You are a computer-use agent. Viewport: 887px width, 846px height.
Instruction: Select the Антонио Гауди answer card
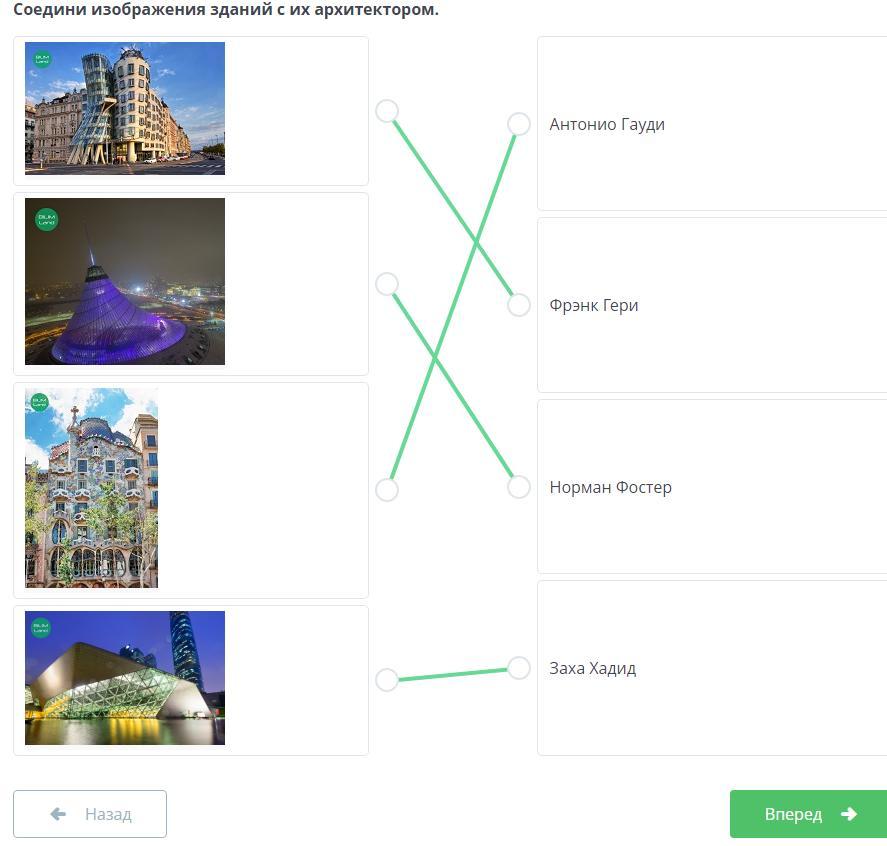tap(712, 124)
